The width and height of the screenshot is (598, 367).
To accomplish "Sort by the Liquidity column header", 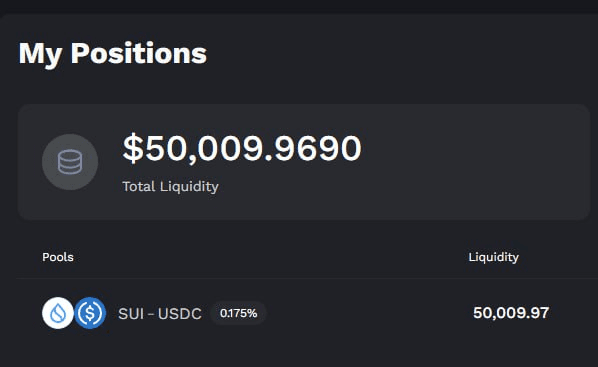I will (x=494, y=257).
